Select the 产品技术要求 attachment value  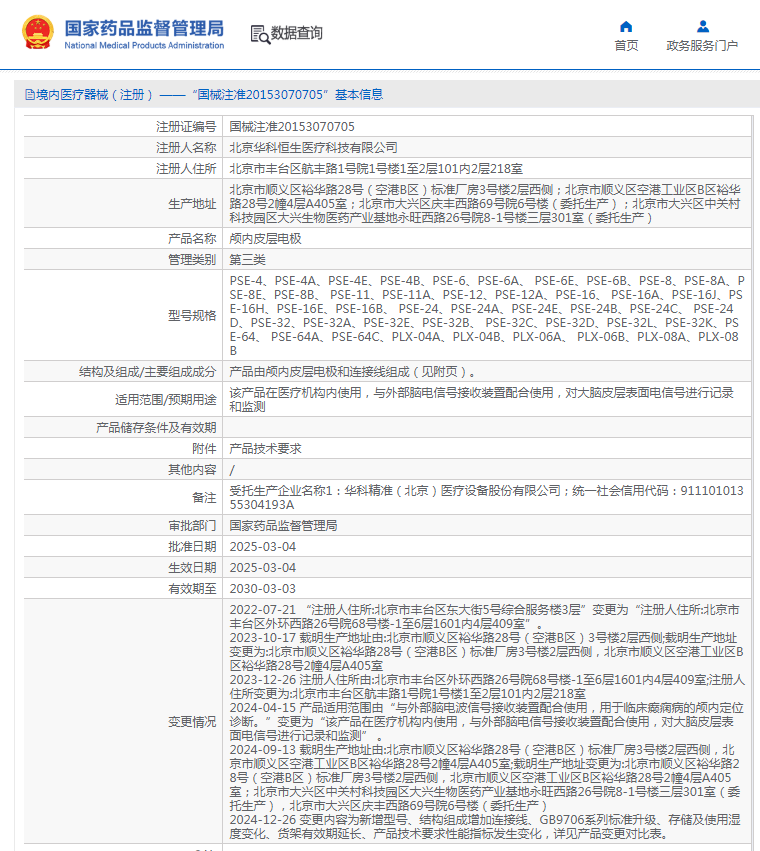[265, 449]
